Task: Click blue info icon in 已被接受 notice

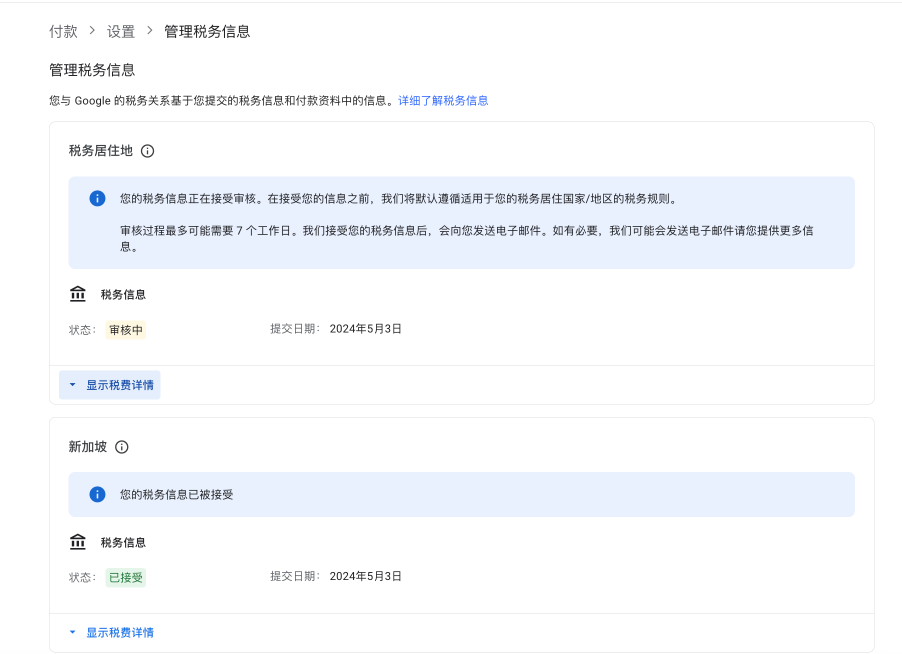Action: click(97, 494)
